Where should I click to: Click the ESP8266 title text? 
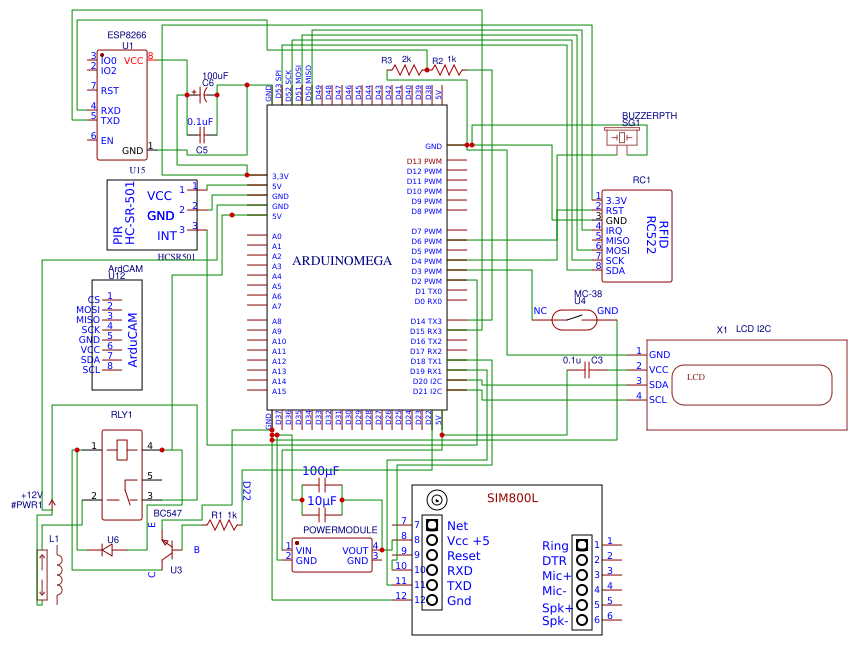click(127, 35)
